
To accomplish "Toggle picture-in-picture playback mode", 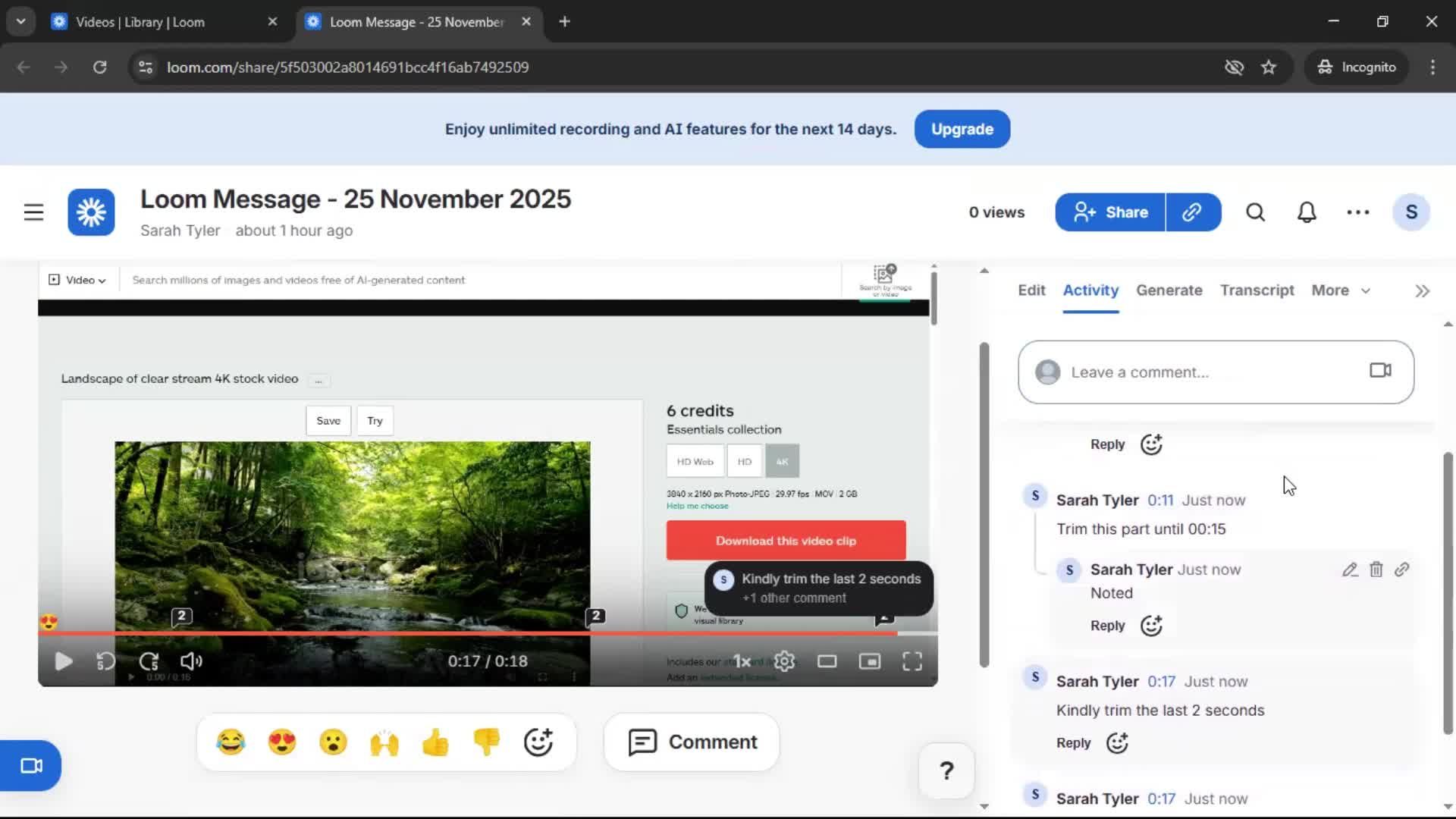I will 870,661.
